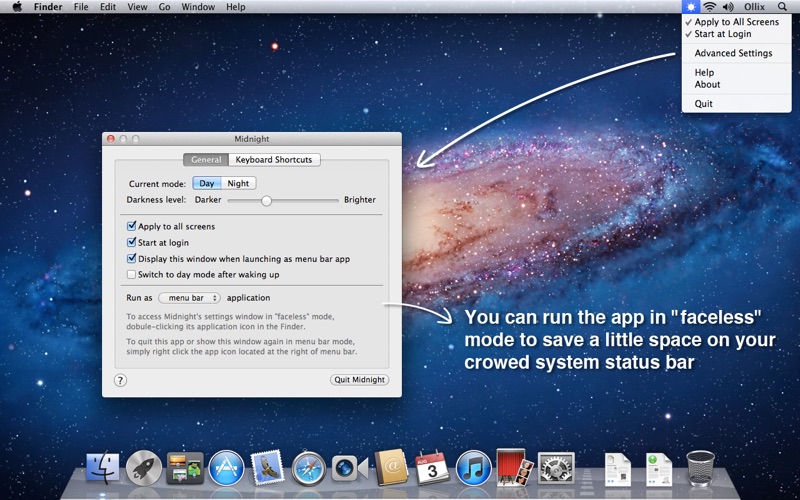Switch to Keyboard Shortcuts tab
This screenshot has width=800, height=500.
[274, 160]
